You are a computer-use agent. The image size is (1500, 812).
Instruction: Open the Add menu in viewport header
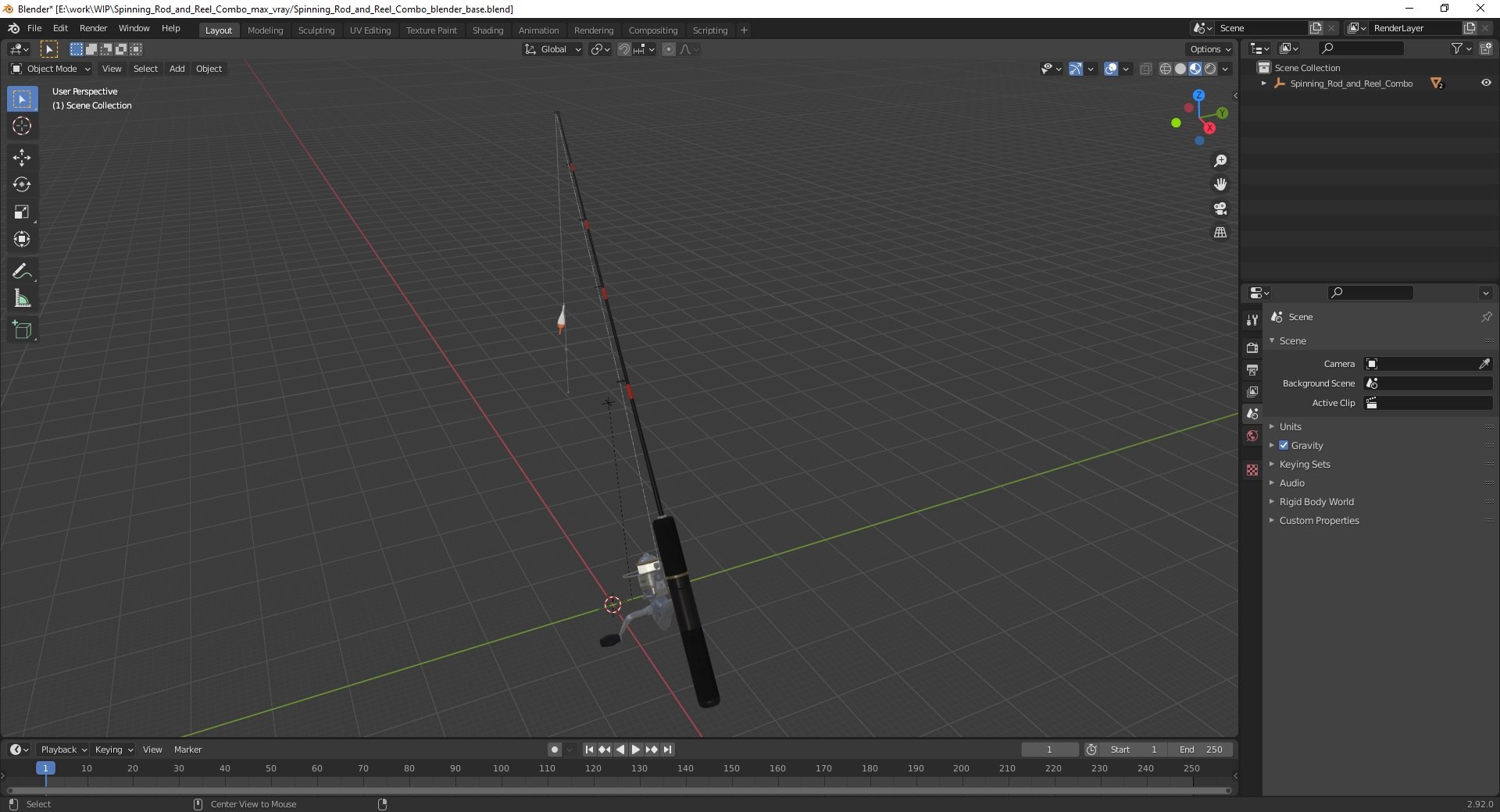pos(177,69)
